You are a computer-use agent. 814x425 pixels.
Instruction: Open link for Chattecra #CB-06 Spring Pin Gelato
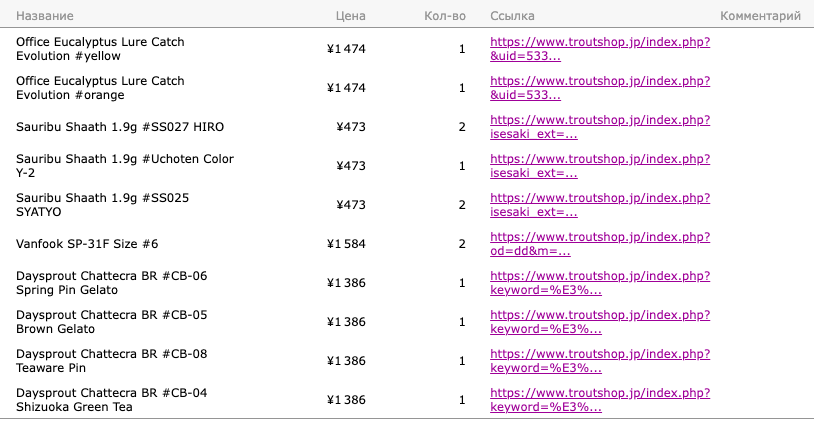click(600, 283)
